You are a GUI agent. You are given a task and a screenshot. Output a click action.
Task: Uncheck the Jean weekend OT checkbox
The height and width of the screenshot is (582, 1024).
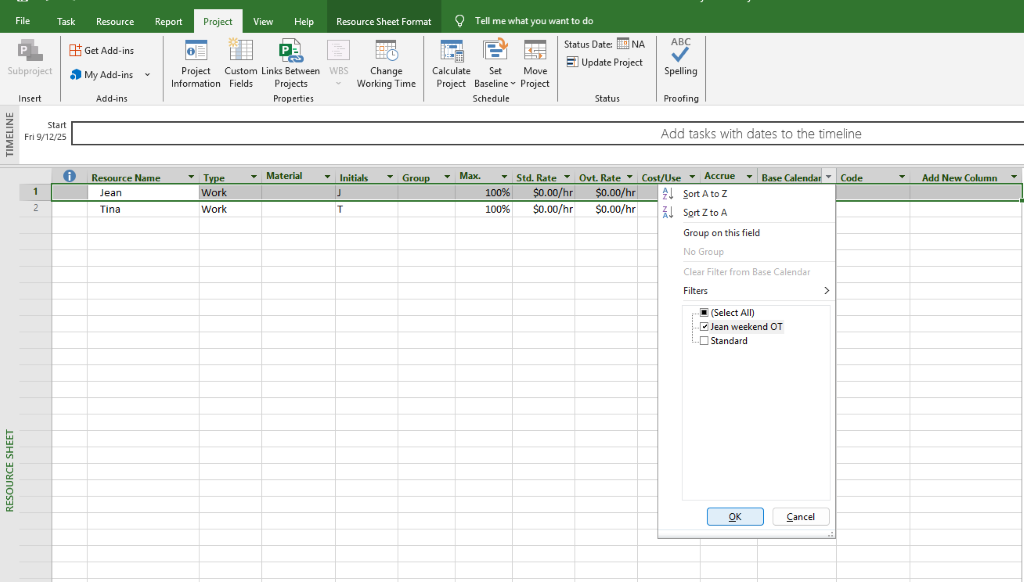[704, 327]
